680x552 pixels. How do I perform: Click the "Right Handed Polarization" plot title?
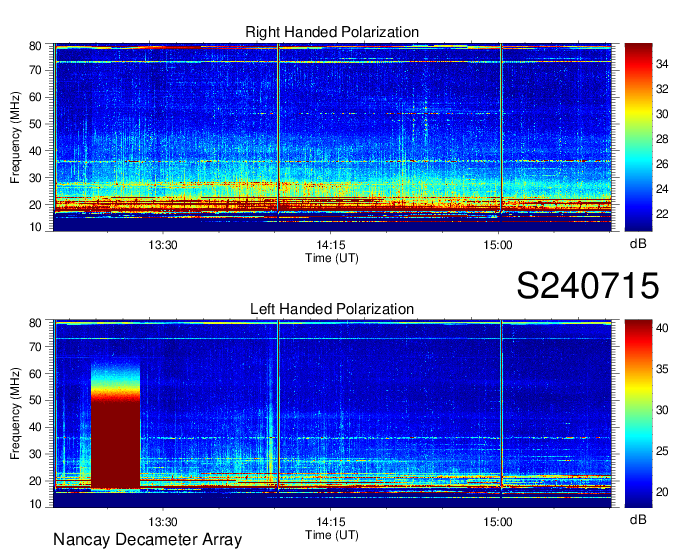pos(332,32)
